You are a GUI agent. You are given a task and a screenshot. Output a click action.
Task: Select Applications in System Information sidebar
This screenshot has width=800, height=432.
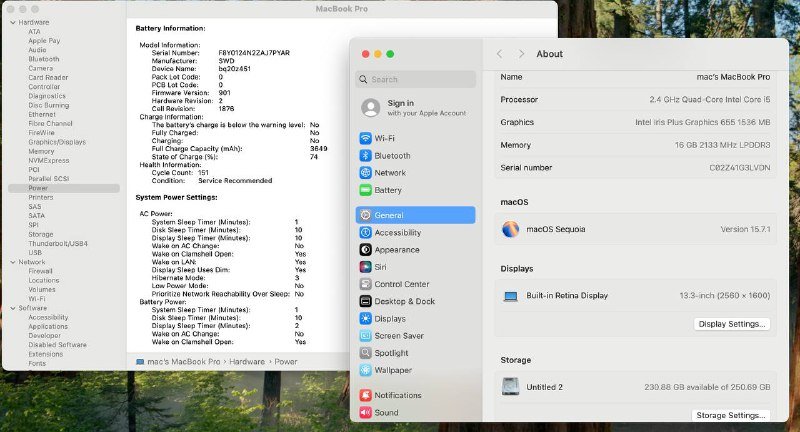click(x=48, y=326)
